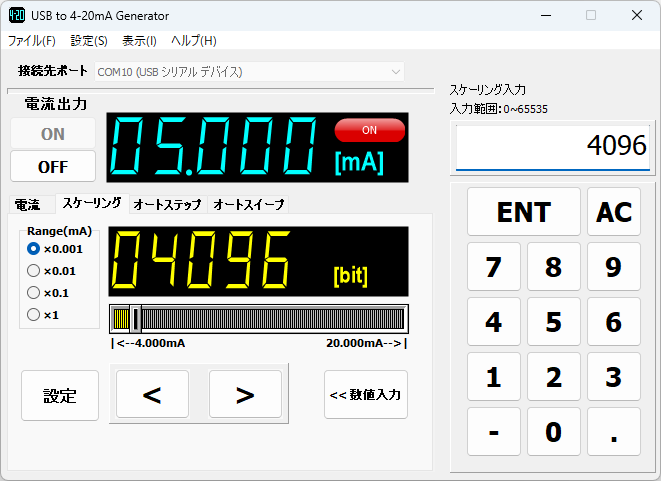Turn current output OFF
The width and height of the screenshot is (661, 481).
coord(53,166)
